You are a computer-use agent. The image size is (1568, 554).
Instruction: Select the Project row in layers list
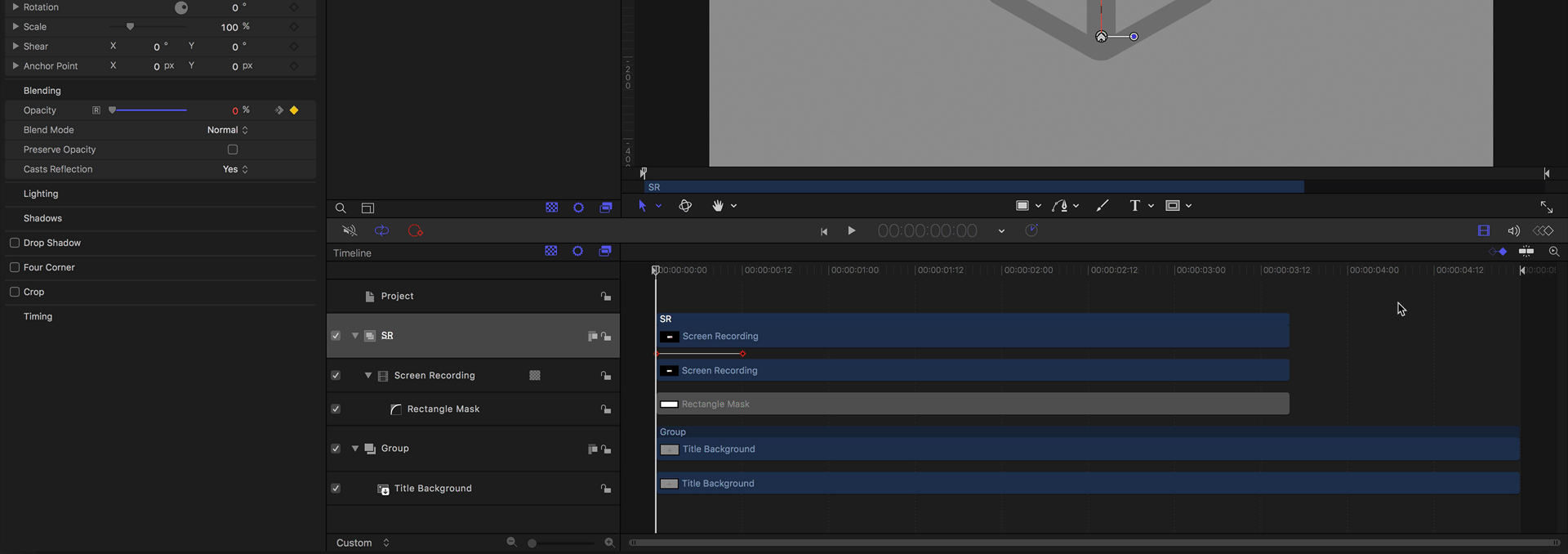[x=473, y=297]
